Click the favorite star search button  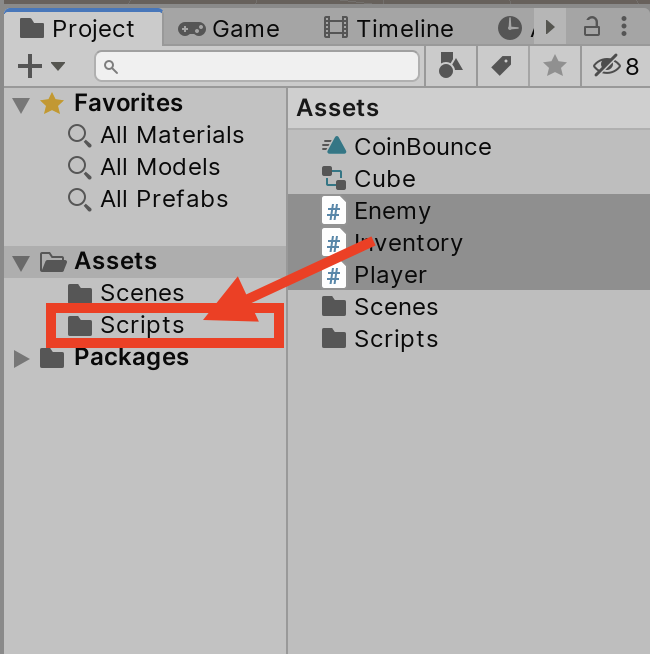(554, 67)
